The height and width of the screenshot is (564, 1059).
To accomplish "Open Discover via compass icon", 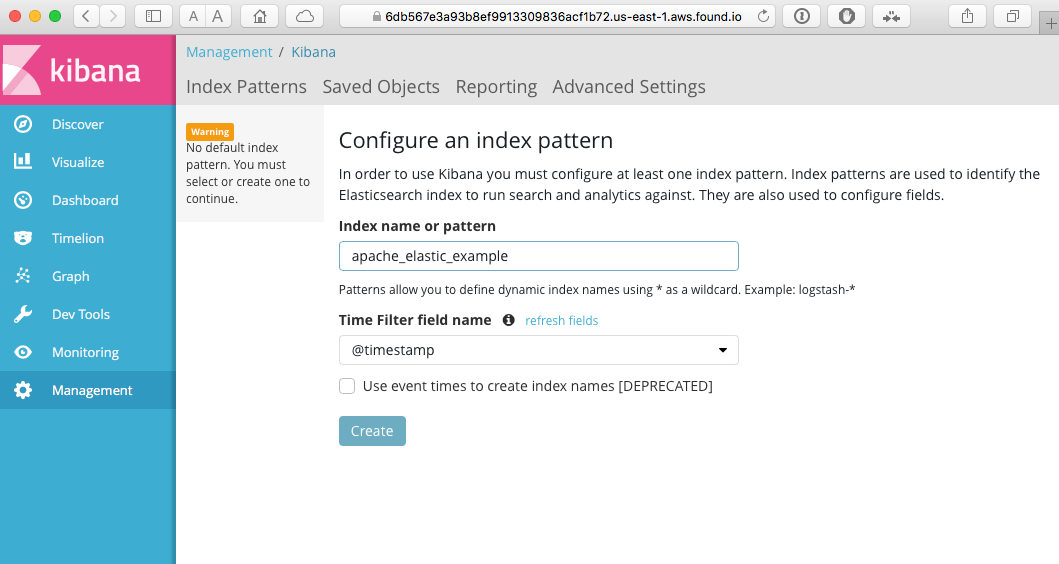I will click(x=23, y=124).
